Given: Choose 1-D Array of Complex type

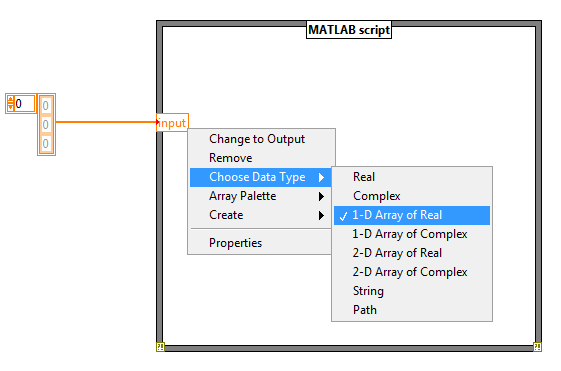Looking at the screenshot, I should [x=412, y=234].
